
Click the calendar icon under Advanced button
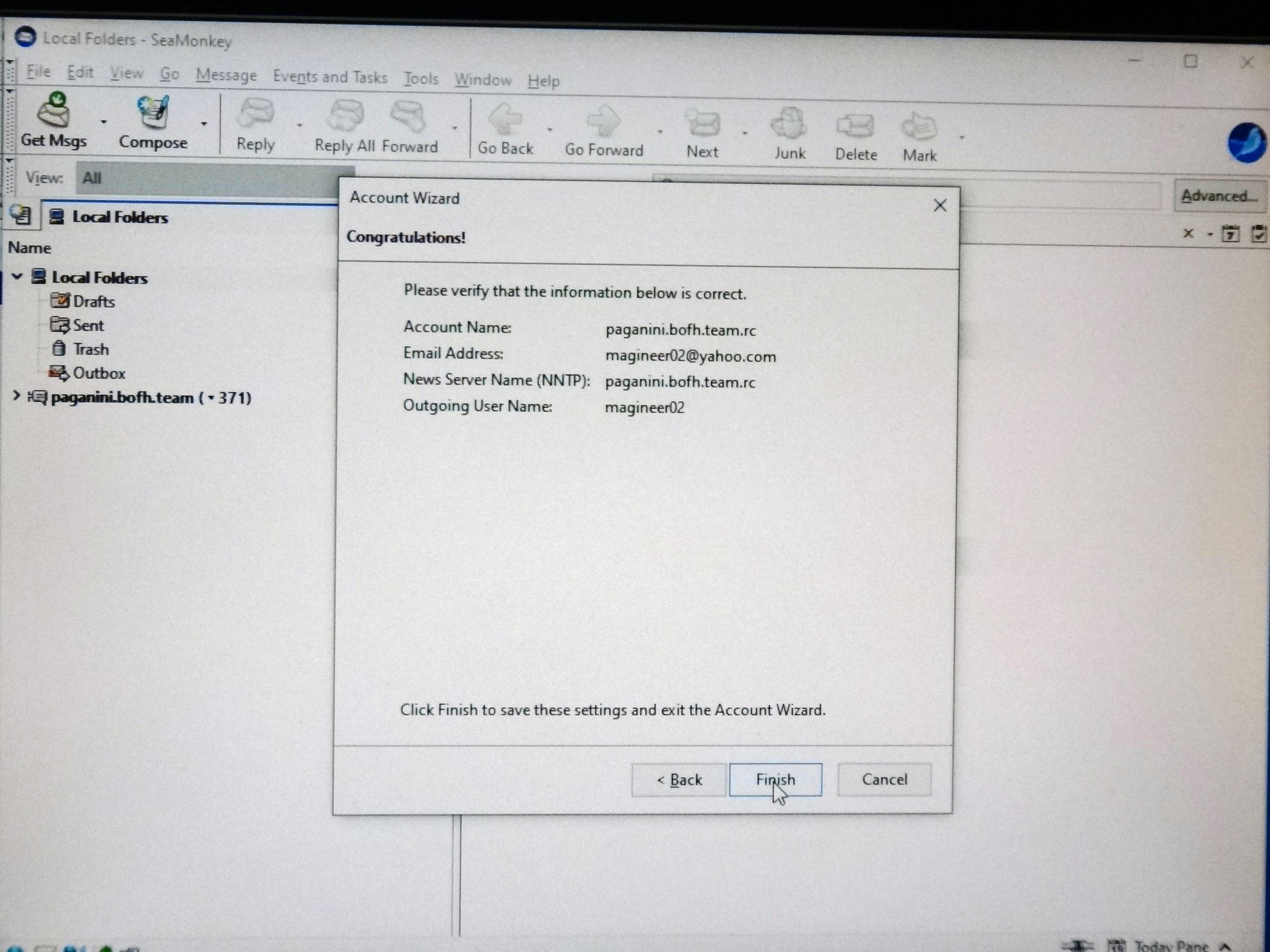point(1230,234)
